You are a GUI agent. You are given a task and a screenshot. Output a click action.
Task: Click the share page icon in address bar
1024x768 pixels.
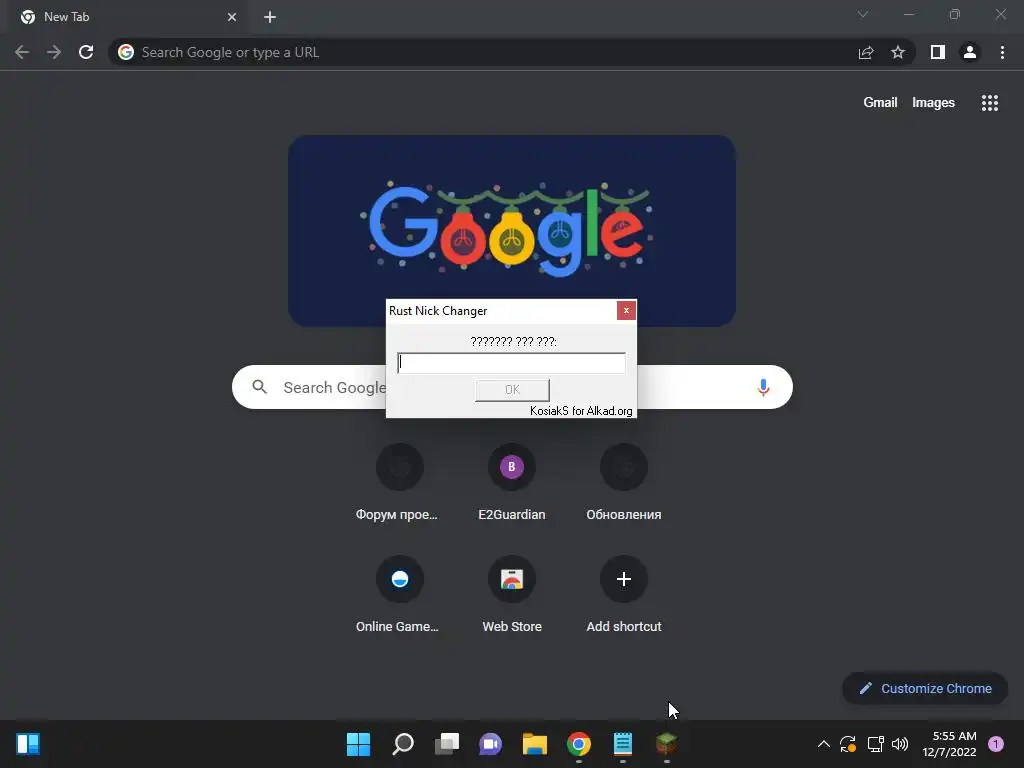[866, 52]
